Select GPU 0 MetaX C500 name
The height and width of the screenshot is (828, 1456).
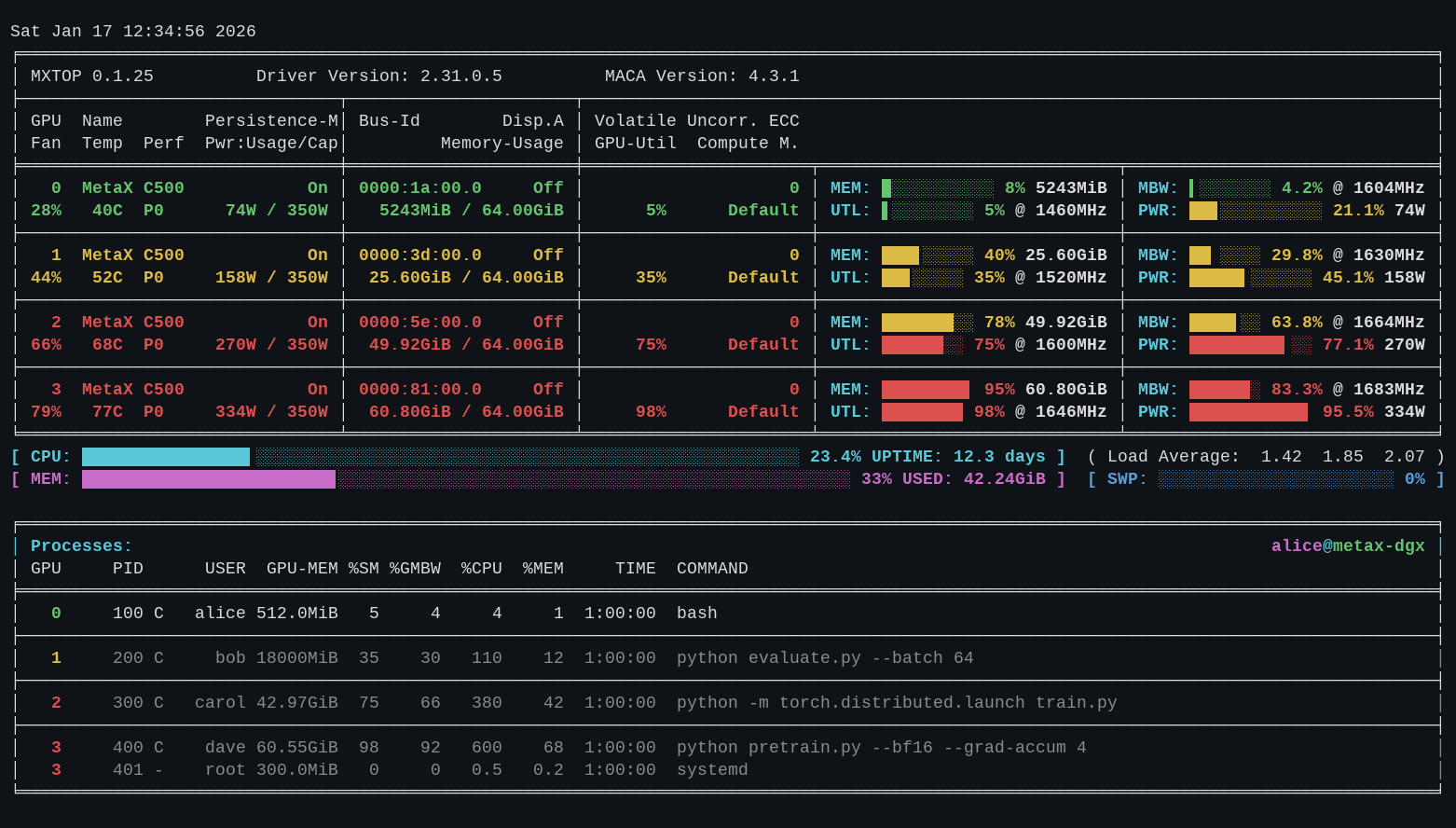pos(133,188)
